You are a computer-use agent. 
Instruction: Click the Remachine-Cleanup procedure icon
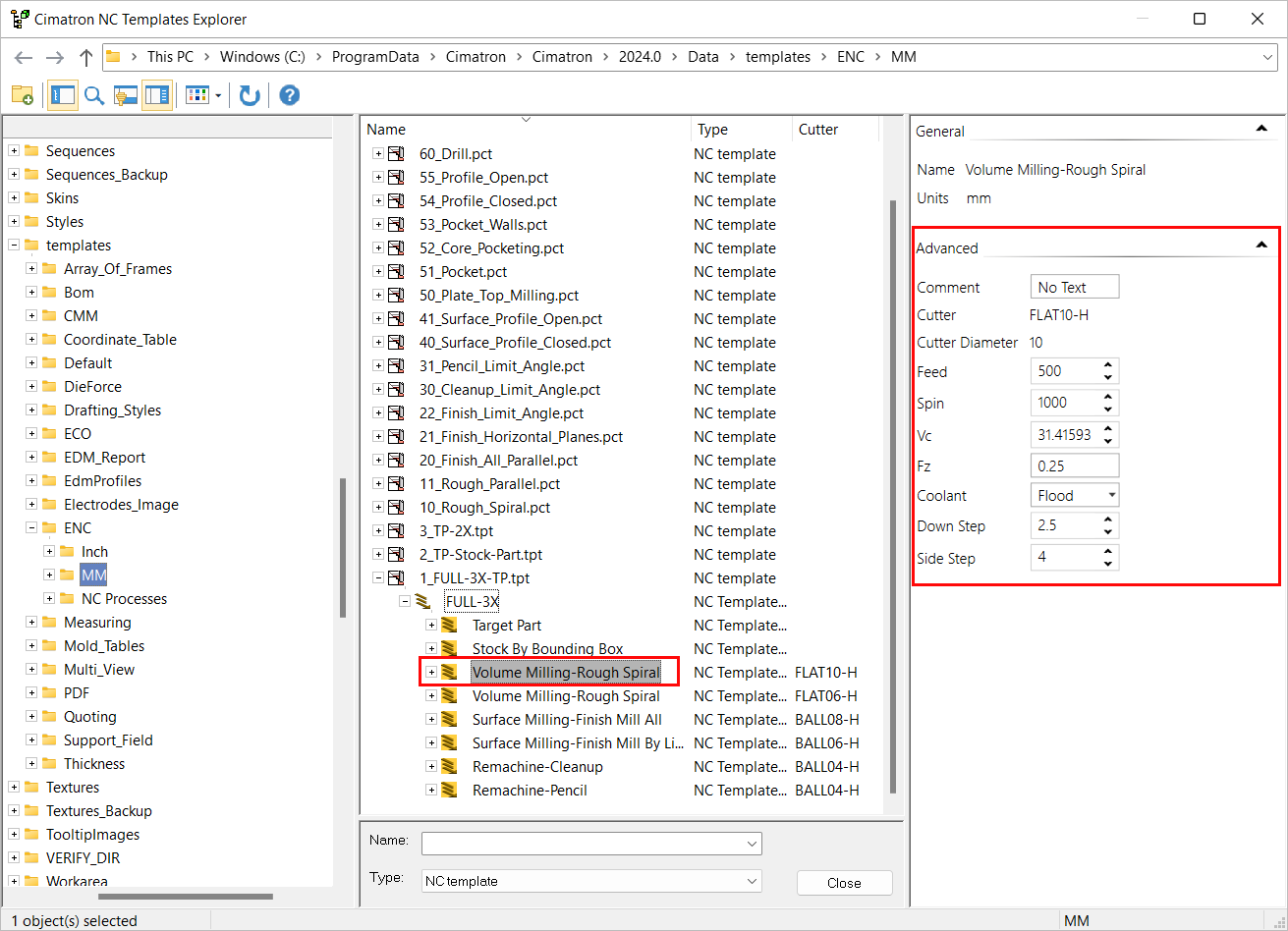(x=449, y=767)
